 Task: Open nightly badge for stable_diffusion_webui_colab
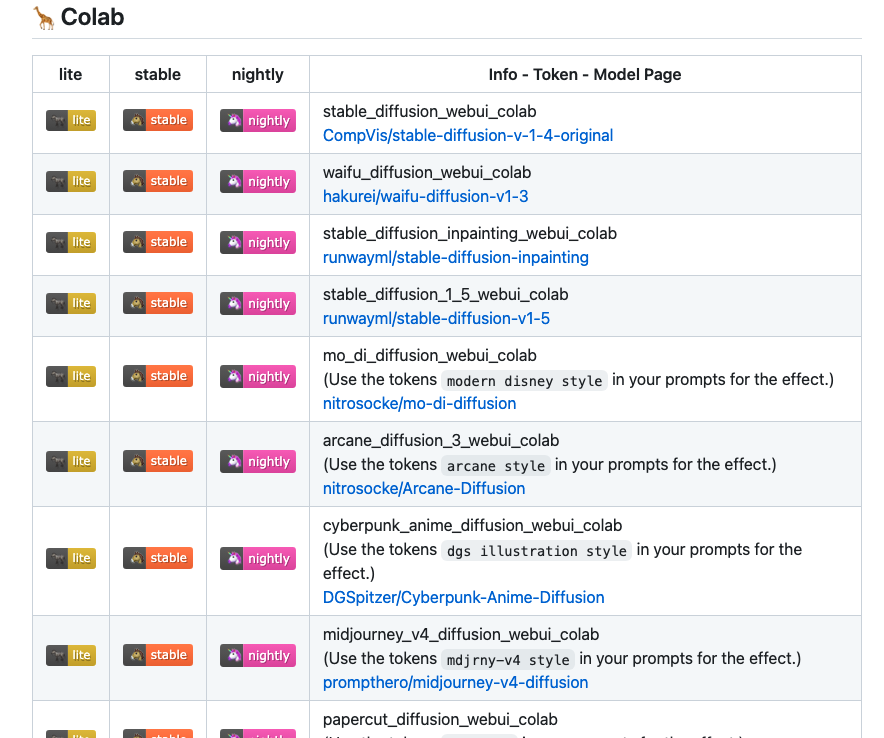point(258,121)
